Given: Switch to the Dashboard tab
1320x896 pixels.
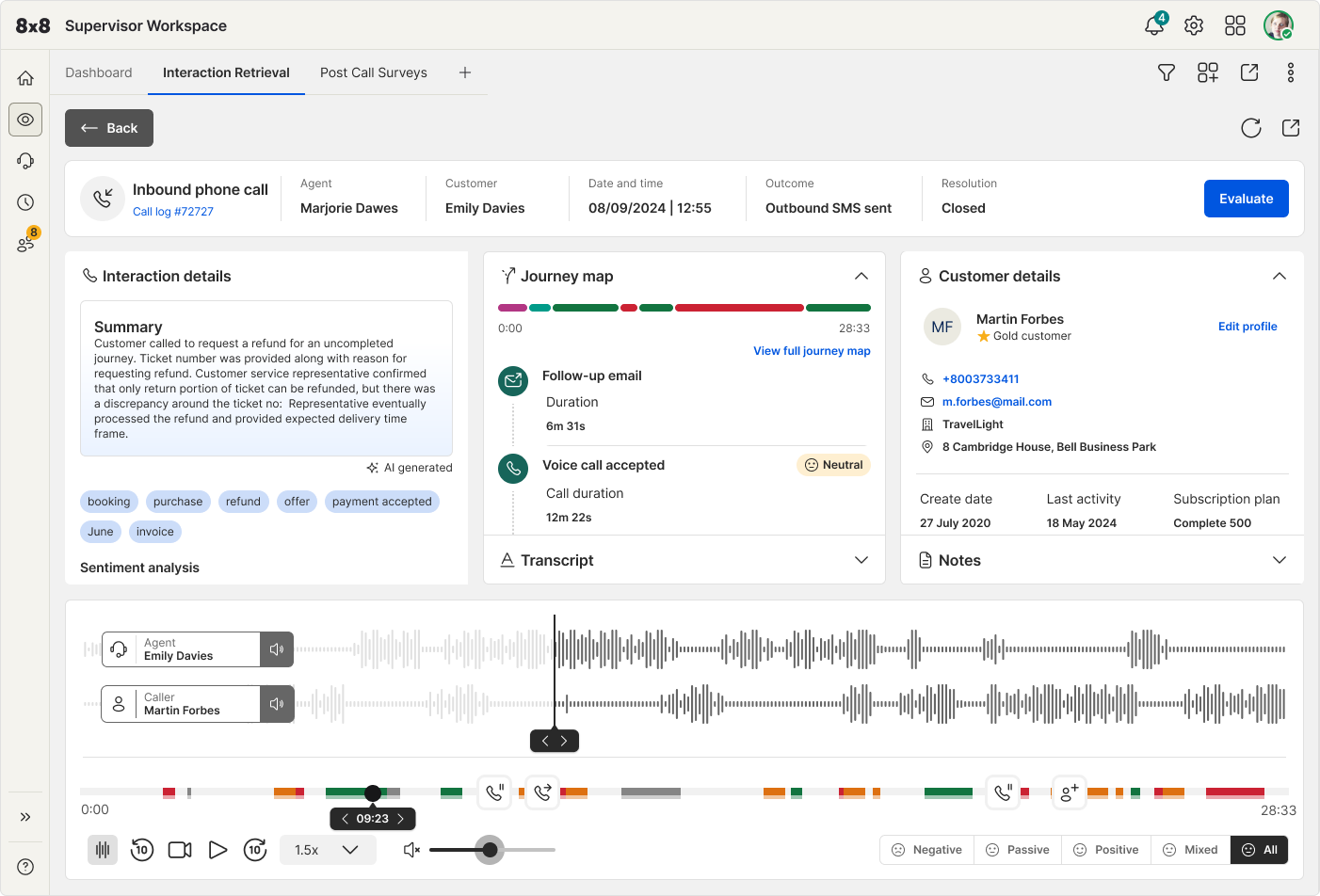Looking at the screenshot, I should [x=99, y=72].
